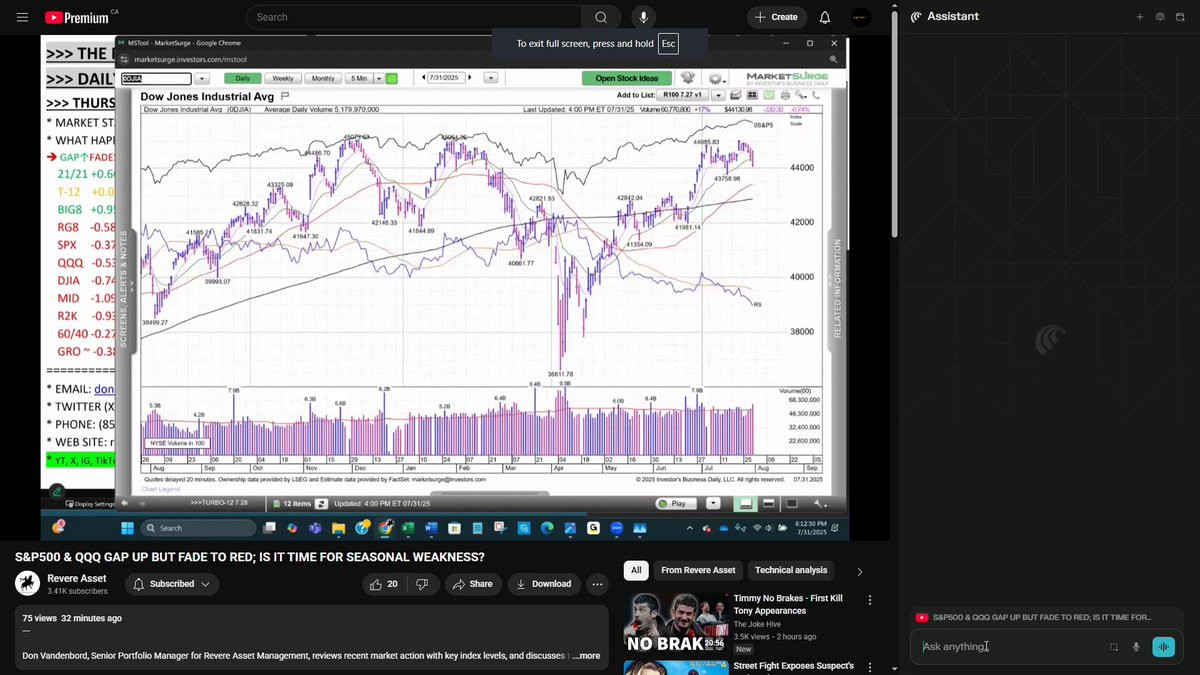
Task: Click the Related Information side panel tab
Action: click(x=838, y=288)
